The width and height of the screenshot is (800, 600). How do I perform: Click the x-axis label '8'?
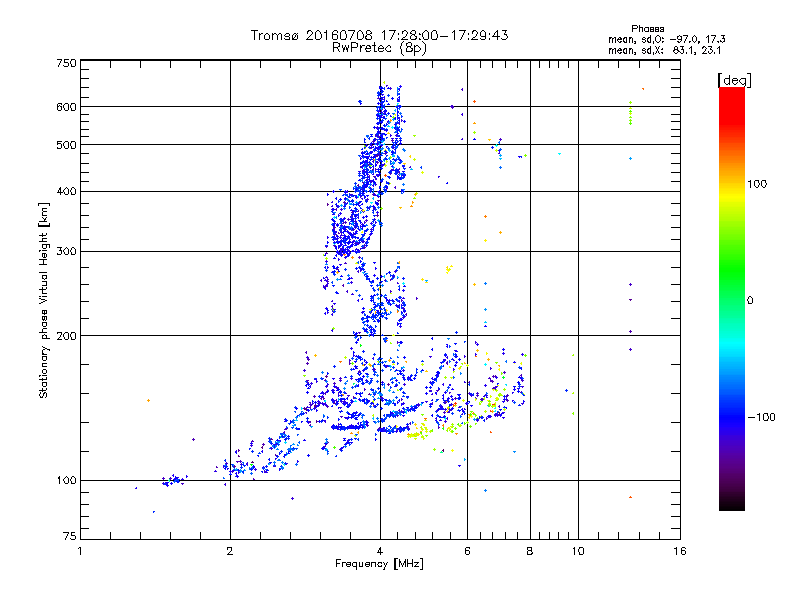click(530, 551)
